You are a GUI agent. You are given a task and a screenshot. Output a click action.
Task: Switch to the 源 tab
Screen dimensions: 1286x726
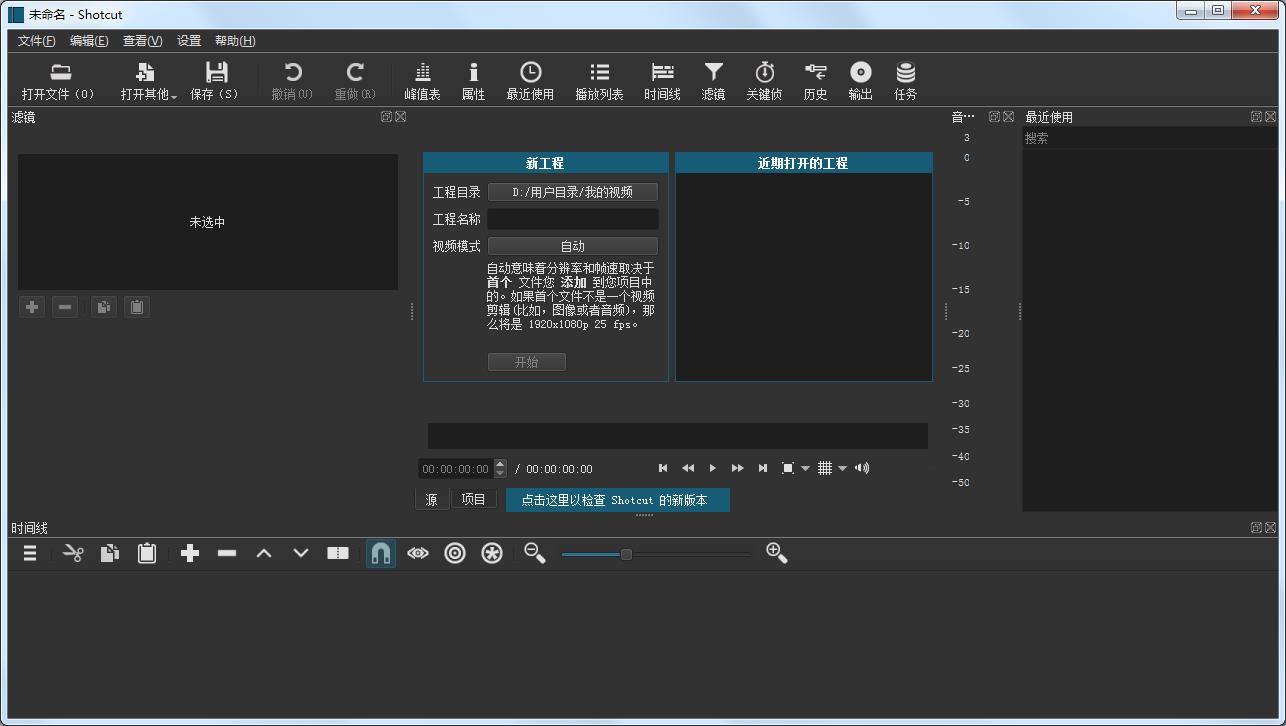[432, 498]
